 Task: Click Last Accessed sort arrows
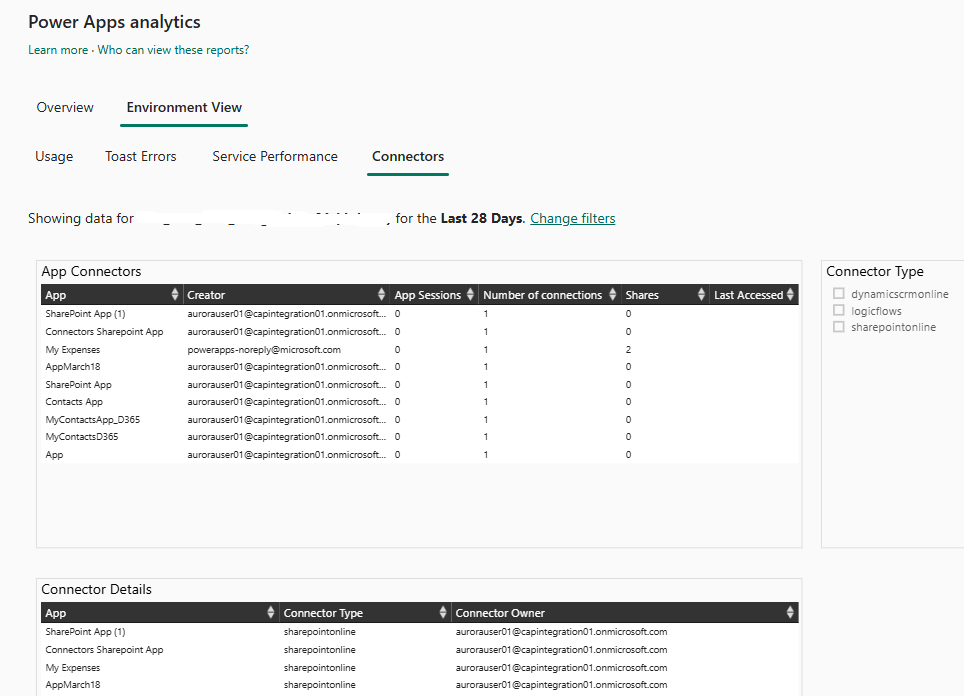pos(791,295)
